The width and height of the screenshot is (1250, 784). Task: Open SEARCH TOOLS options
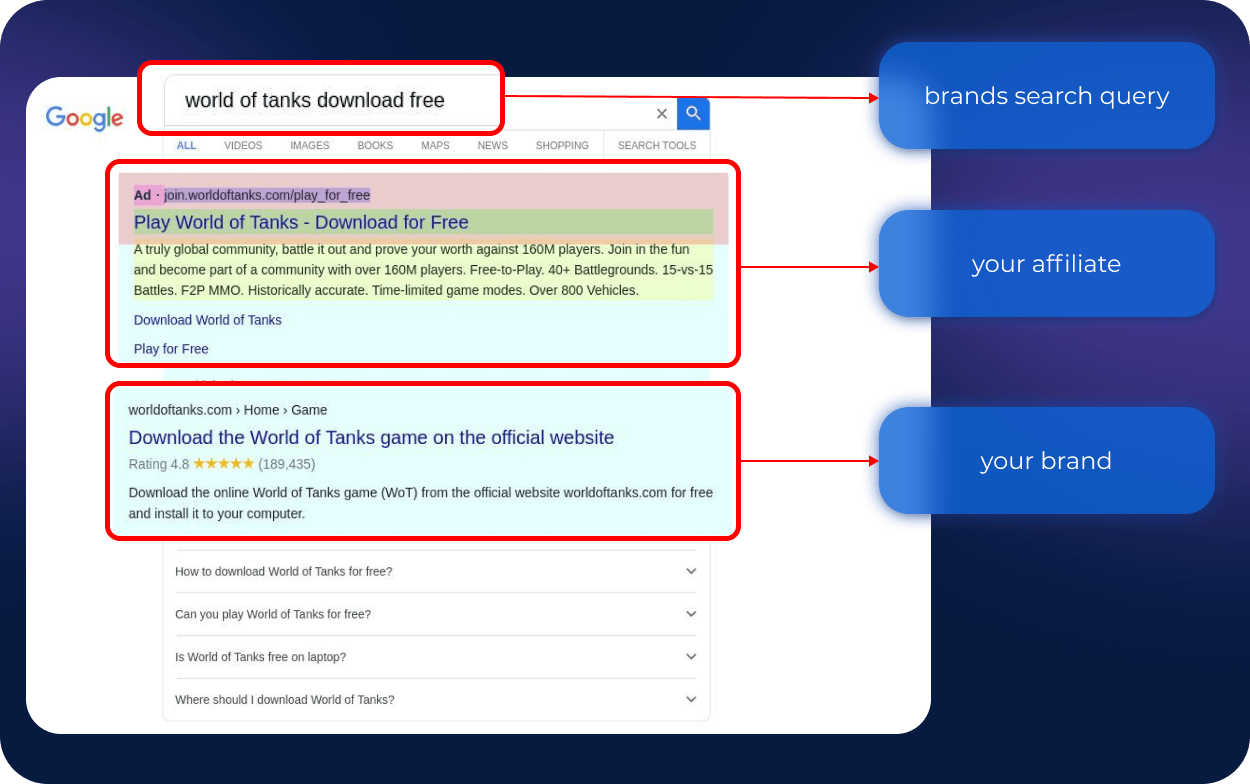tap(656, 145)
